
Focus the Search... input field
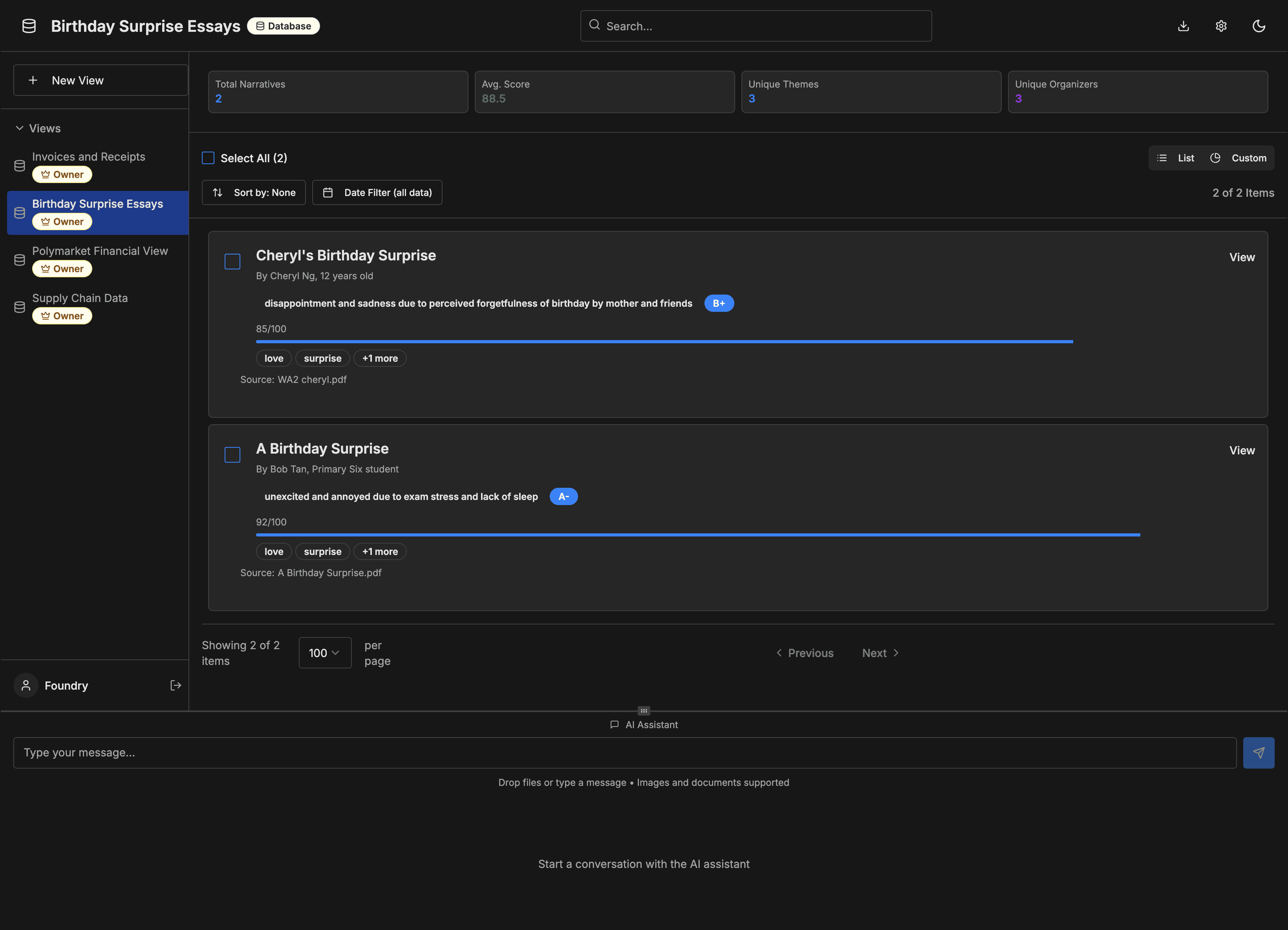[x=756, y=26]
